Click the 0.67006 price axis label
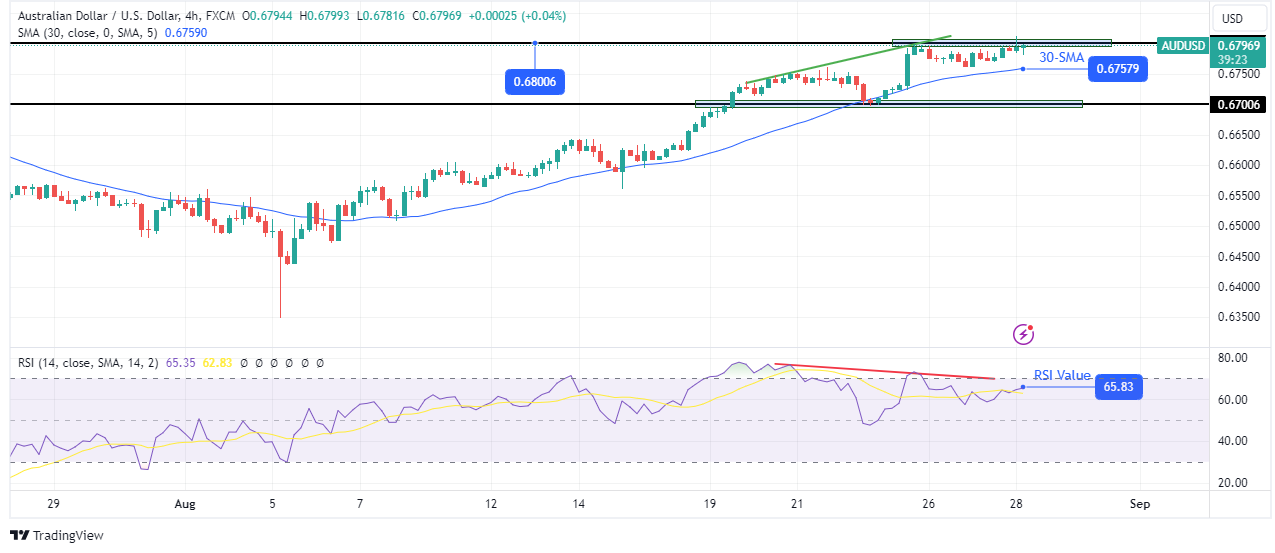 pyautogui.click(x=1237, y=104)
